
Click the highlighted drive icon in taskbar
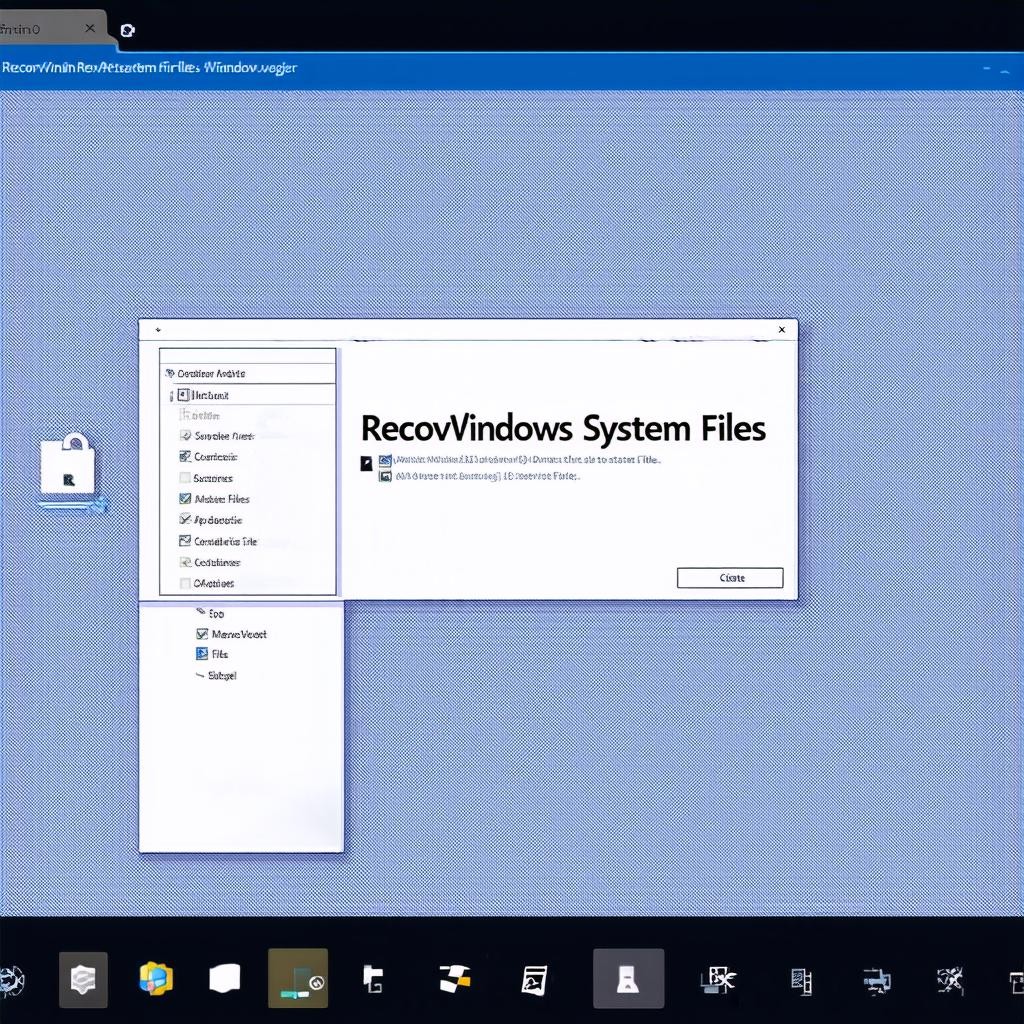[628, 979]
